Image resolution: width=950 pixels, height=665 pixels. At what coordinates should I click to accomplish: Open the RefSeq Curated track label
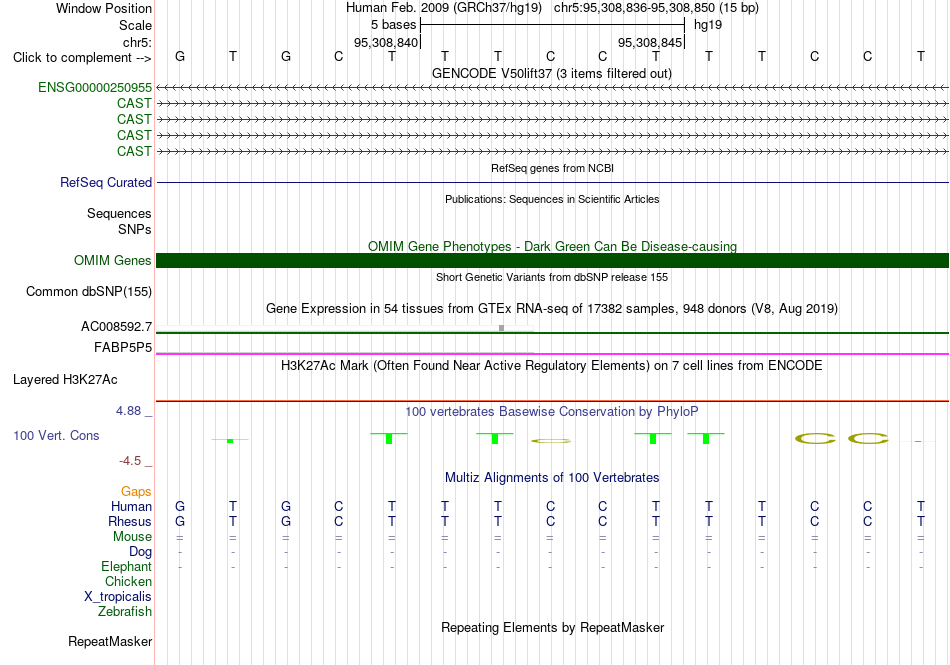(106, 182)
